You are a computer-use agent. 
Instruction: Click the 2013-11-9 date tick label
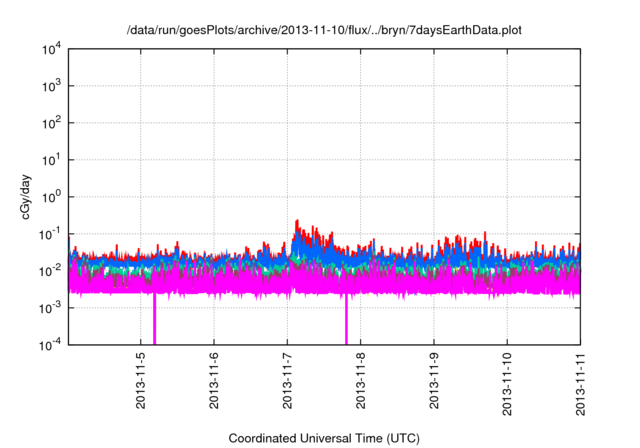pyautogui.click(x=434, y=381)
